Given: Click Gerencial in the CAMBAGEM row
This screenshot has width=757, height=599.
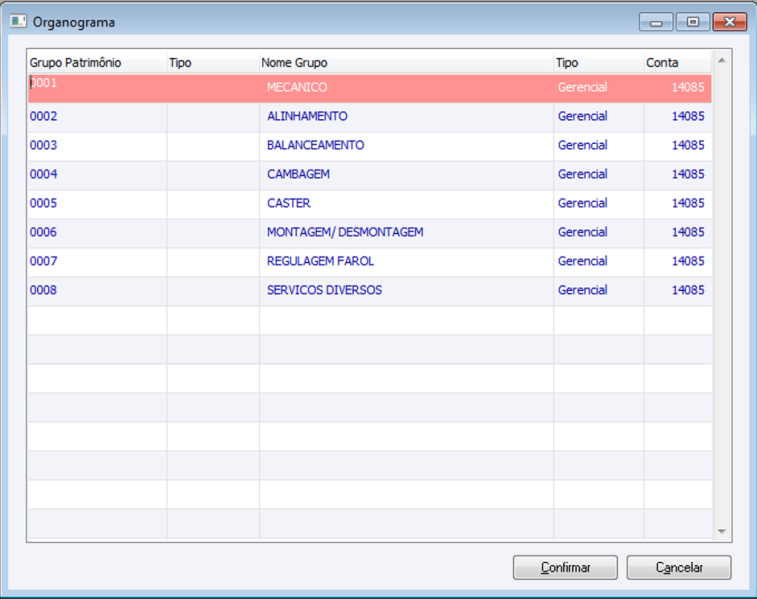Looking at the screenshot, I should (x=582, y=174).
